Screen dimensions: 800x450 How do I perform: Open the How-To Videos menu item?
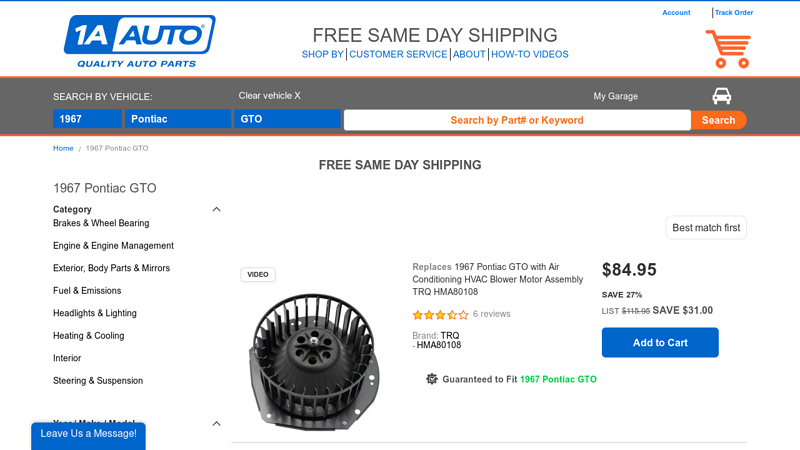click(530, 54)
